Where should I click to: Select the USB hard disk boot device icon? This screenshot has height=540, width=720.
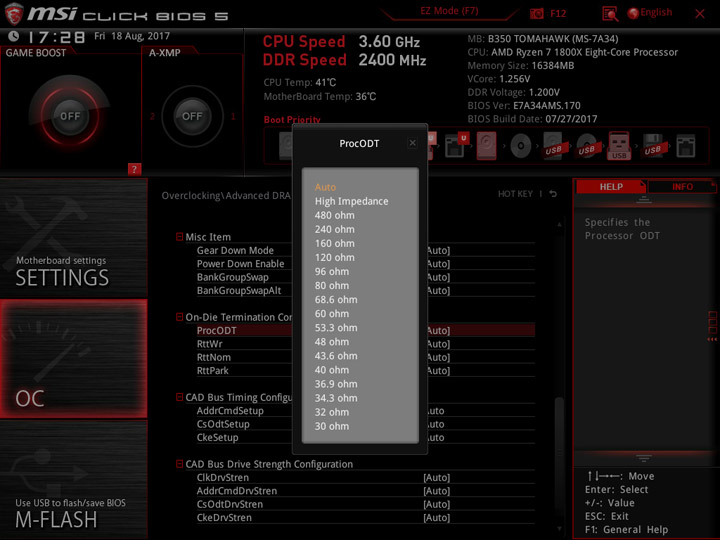coord(553,146)
